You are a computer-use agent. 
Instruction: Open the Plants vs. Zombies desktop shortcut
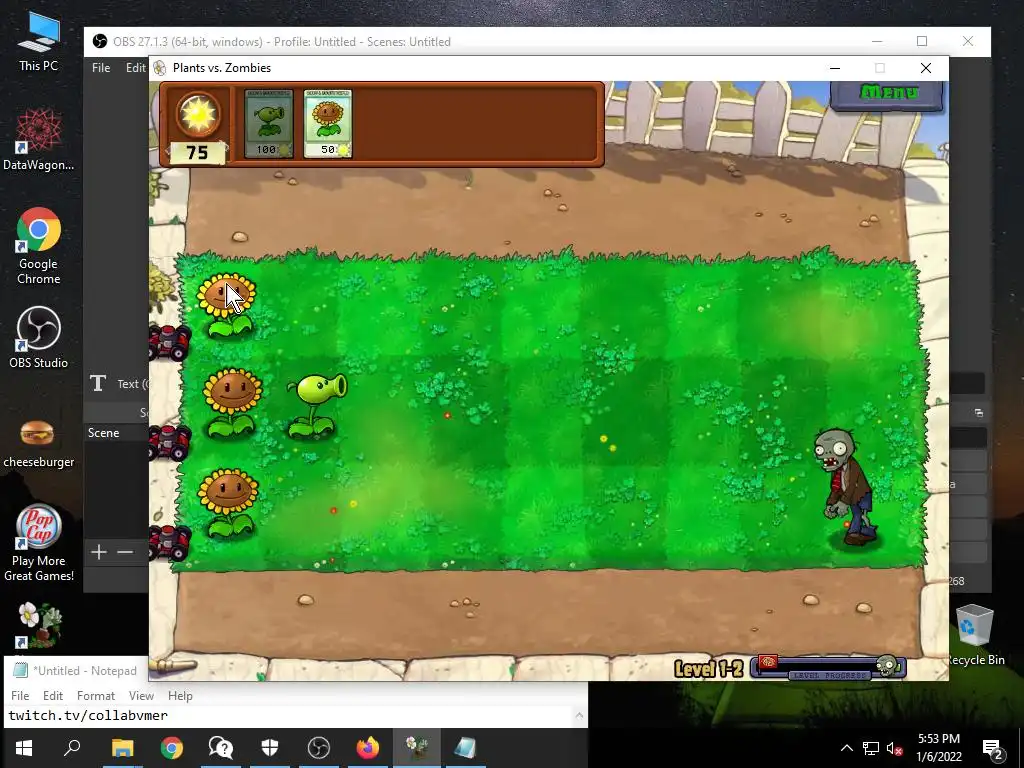coord(39,624)
